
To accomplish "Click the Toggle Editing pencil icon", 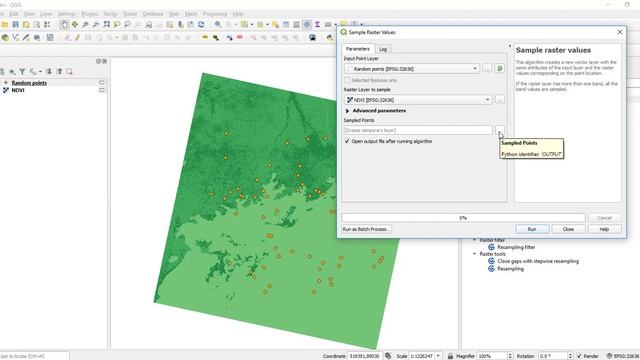I will coord(77,38).
